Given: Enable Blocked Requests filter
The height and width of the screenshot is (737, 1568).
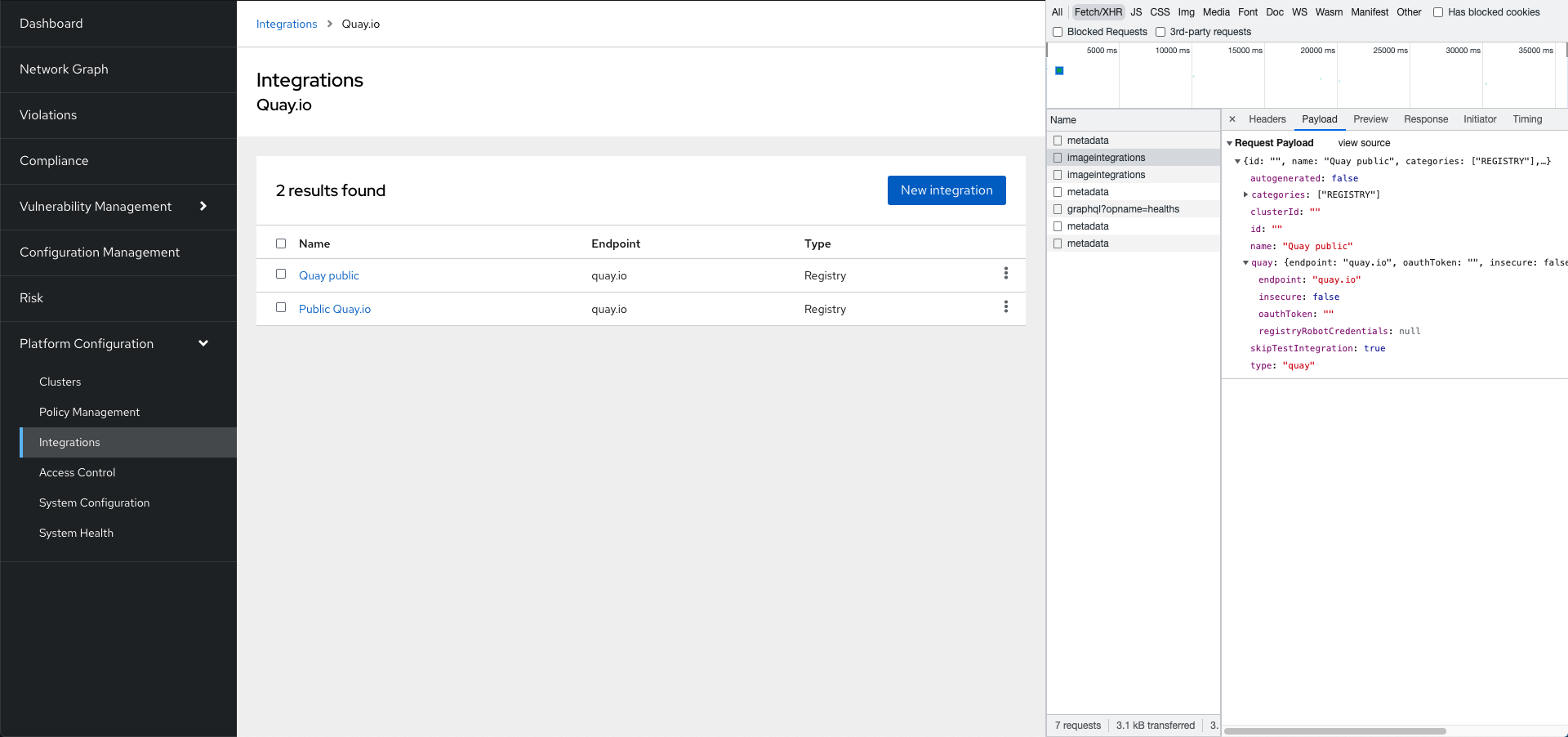Looking at the screenshot, I should tap(1058, 32).
